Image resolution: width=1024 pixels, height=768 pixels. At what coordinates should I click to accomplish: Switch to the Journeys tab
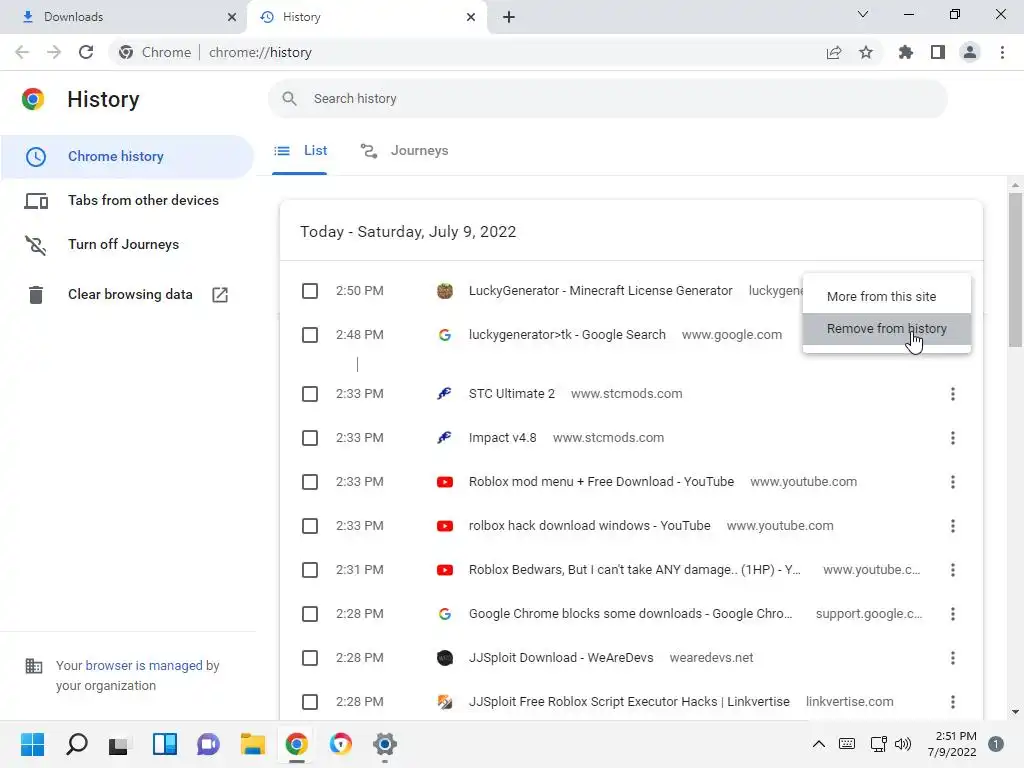[x=405, y=151]
